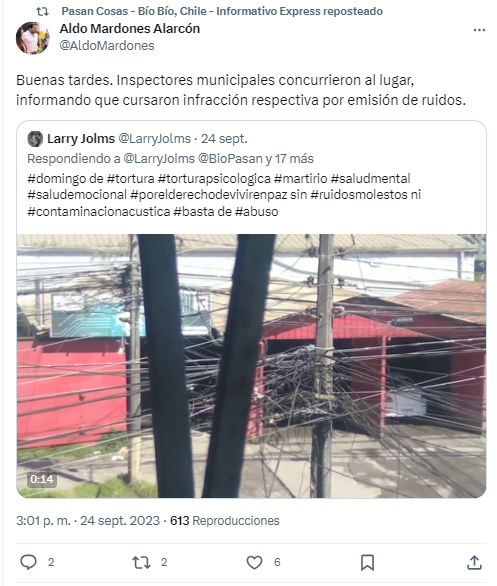Open the three-dot more options menu
This screenshot has width=497, height=586.
479,30
